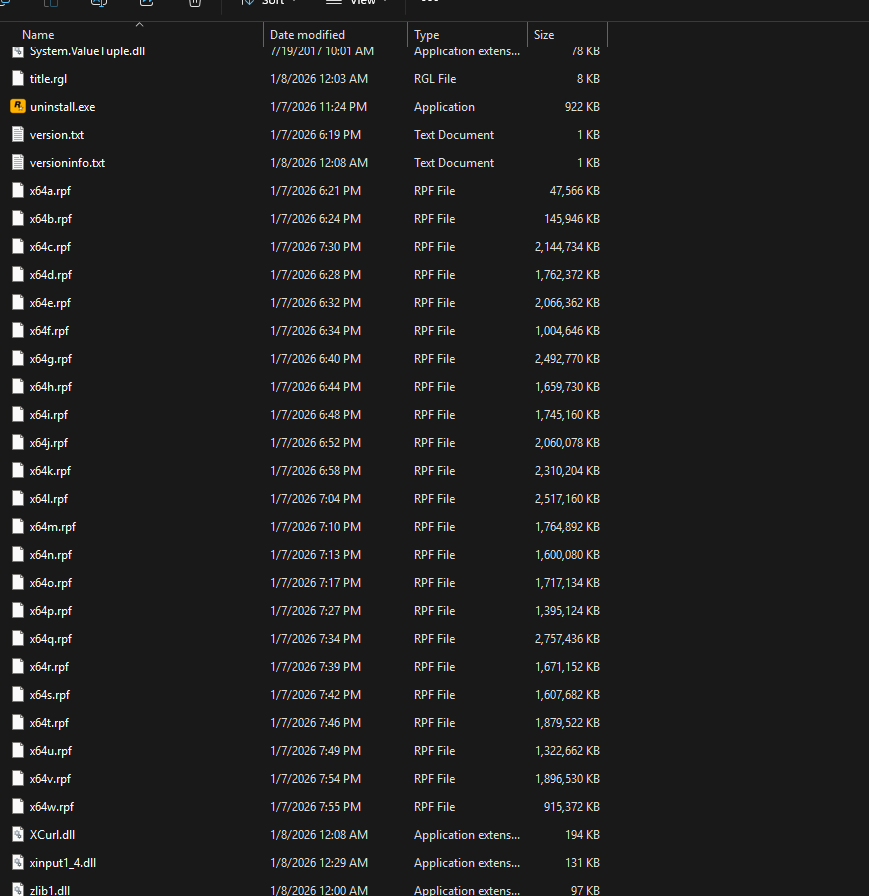Select the uninstall.exe Rockstar icon
Image resolution: width=869 pixels, height=896 pixels.
tap(17, 107)
